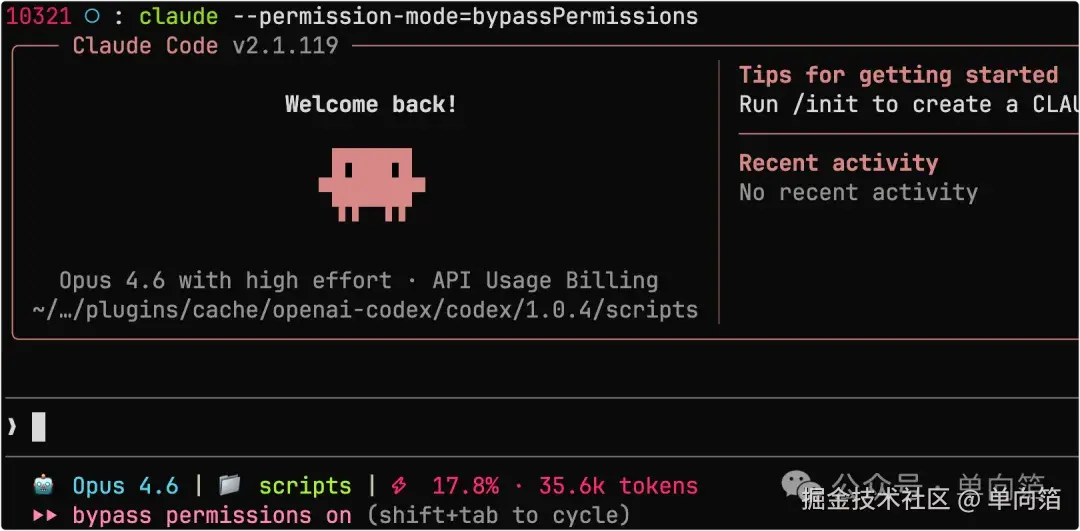Toggle the bypass permissions on mode text
1080x531 pixels.
(x=212, y=515)
